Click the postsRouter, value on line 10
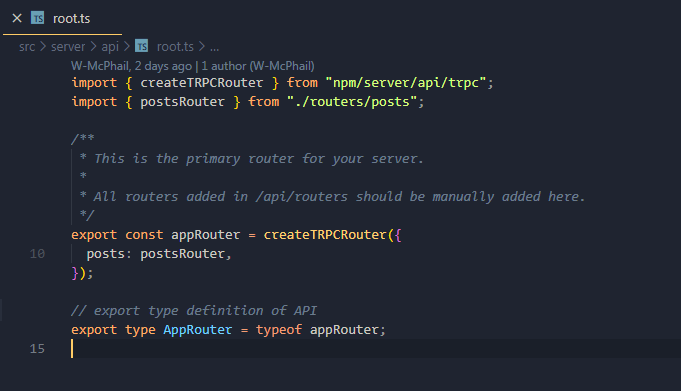 (x=186, y=254)
